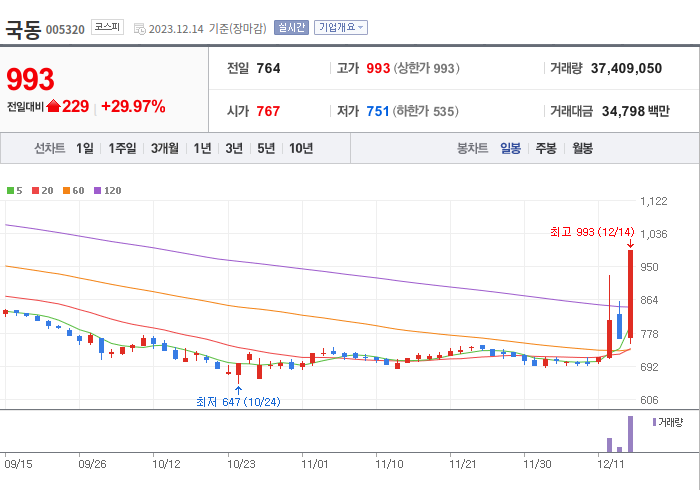Select the 3년 line chart tab

(x=234, y=148)
